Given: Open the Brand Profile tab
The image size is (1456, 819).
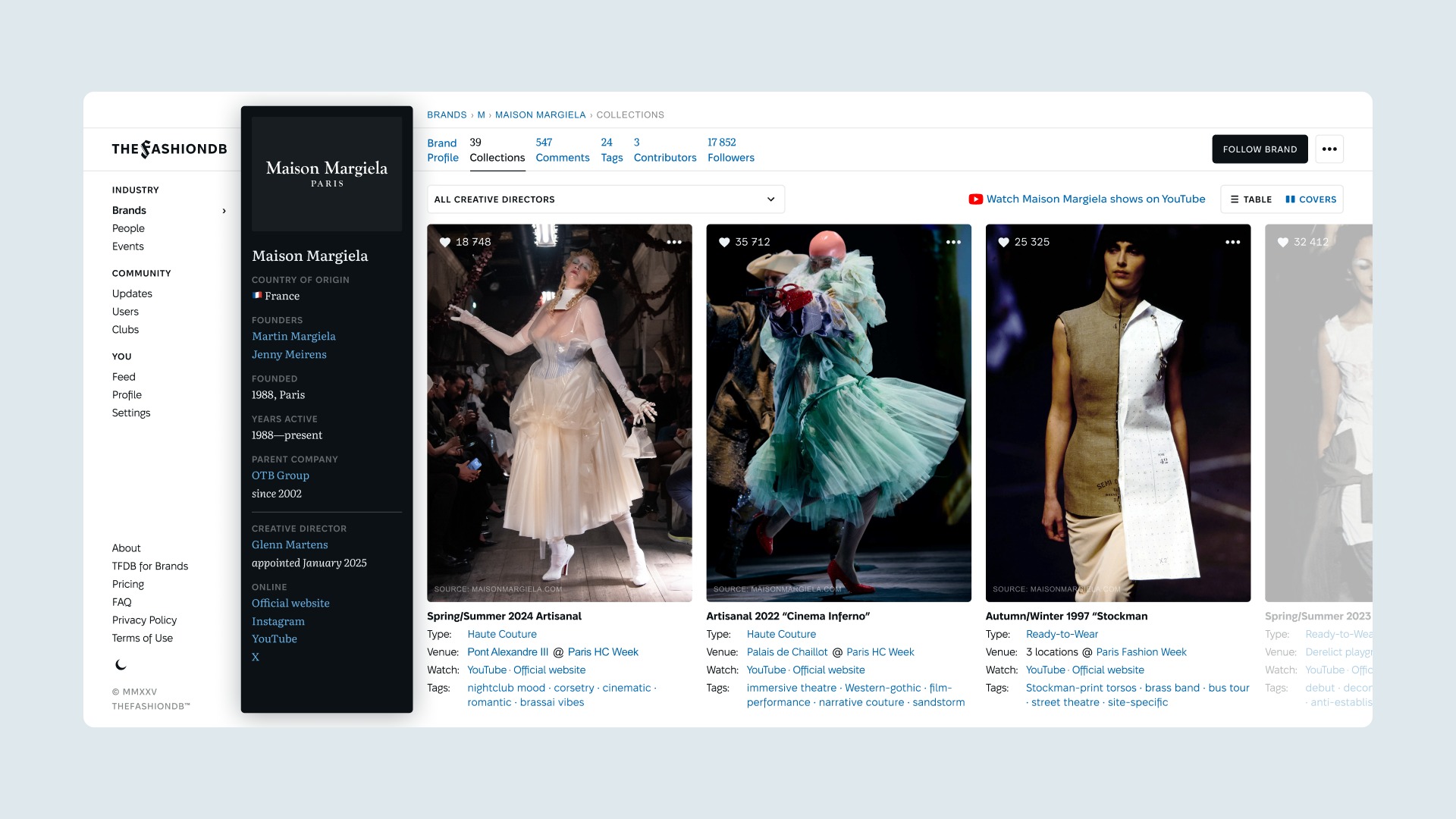Looking at the screenshot, I should coord(443,150).
